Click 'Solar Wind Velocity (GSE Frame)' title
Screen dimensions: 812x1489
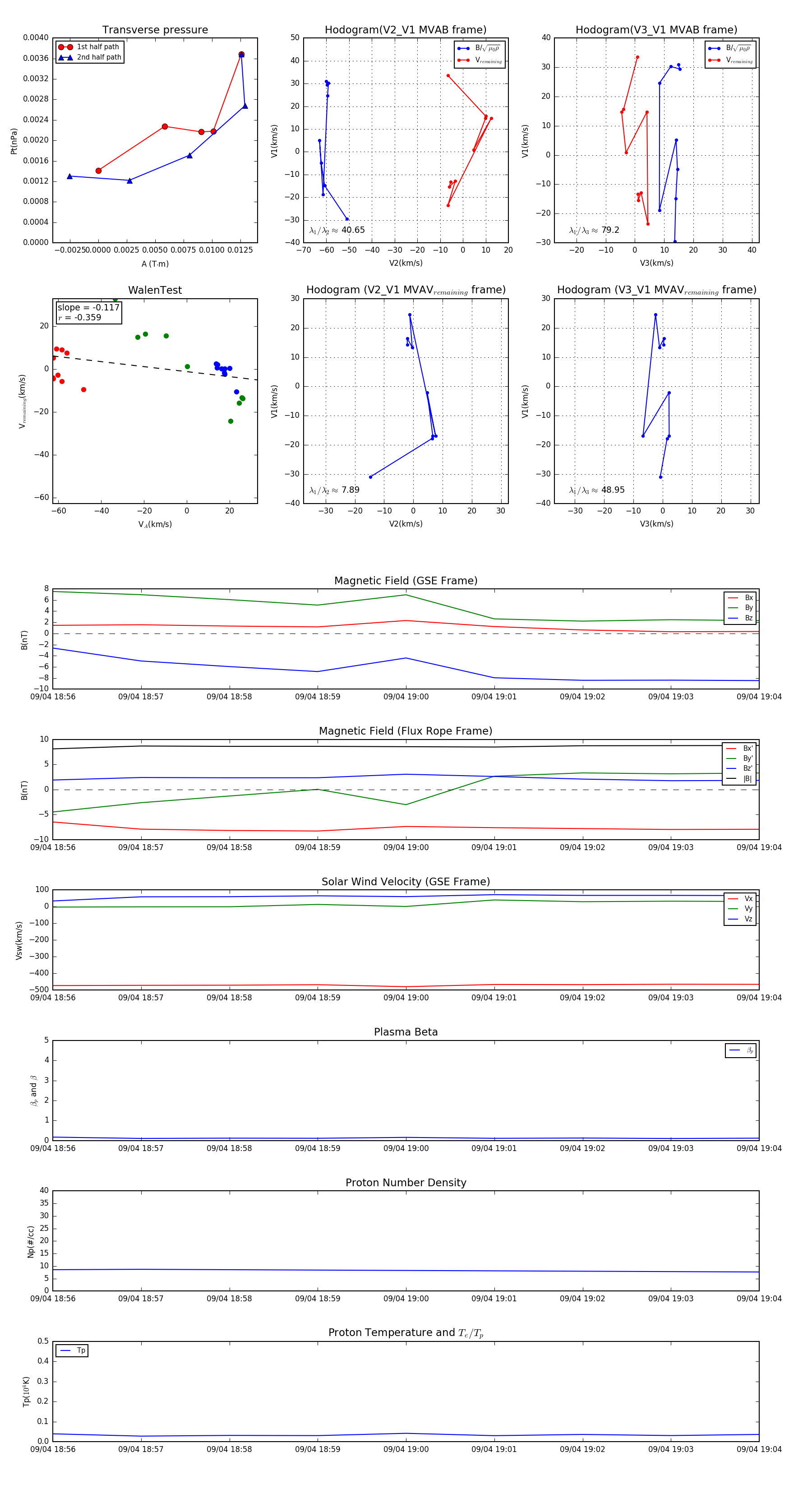click(x=406, y=882)
